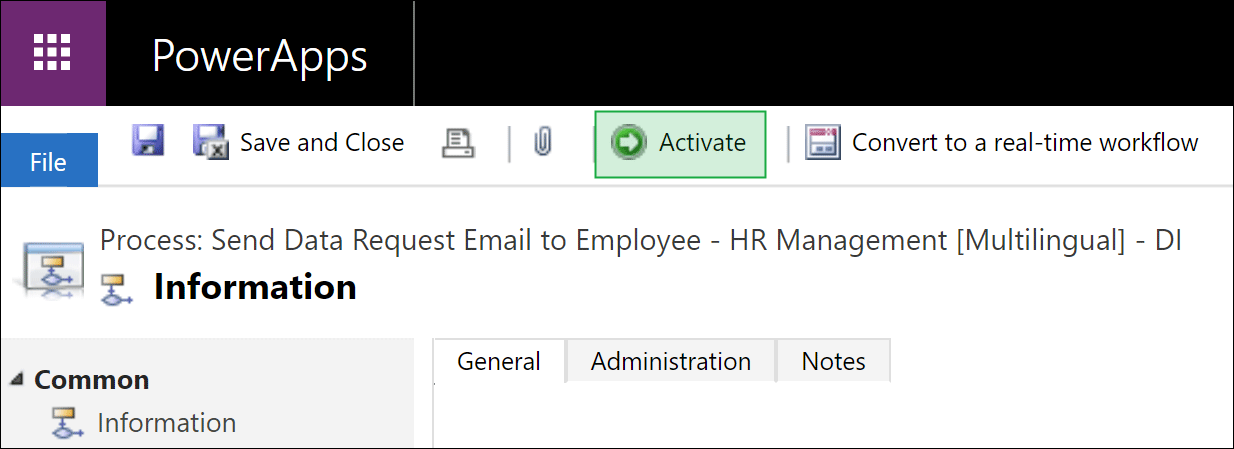Activate the workflow process

click(x=680, y=144)
